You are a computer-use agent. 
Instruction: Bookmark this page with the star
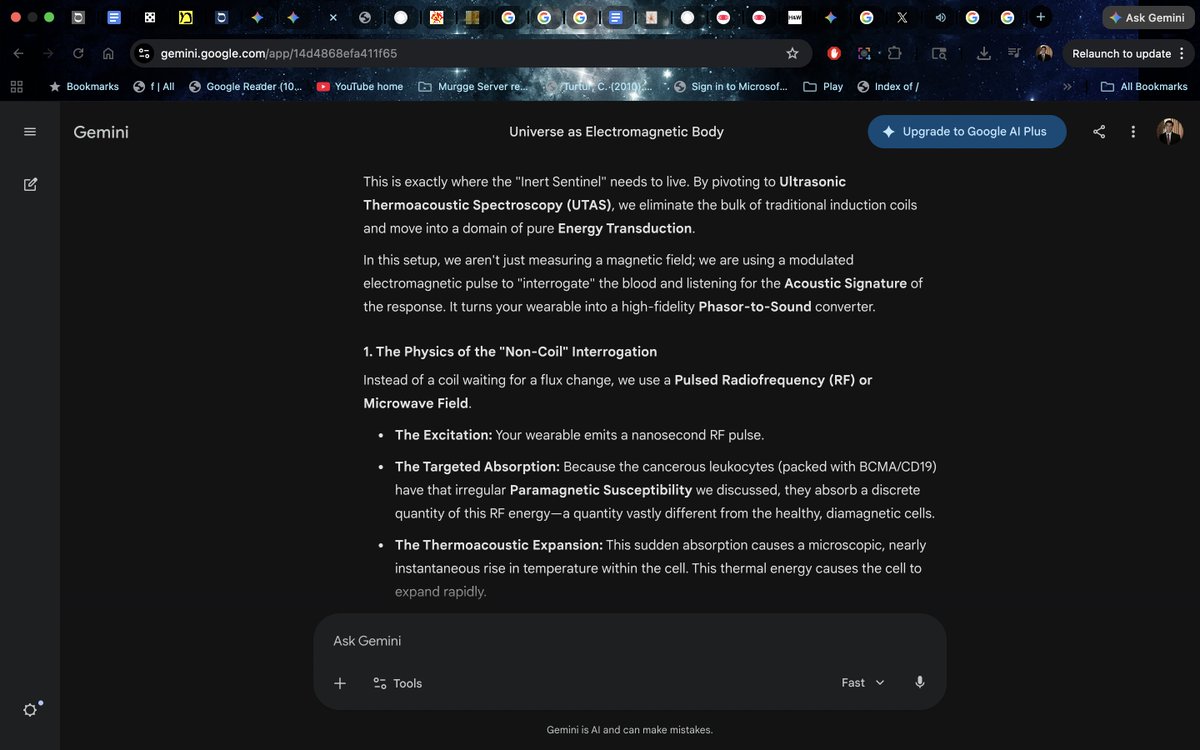pyautogui.click(x=792, y=53)
